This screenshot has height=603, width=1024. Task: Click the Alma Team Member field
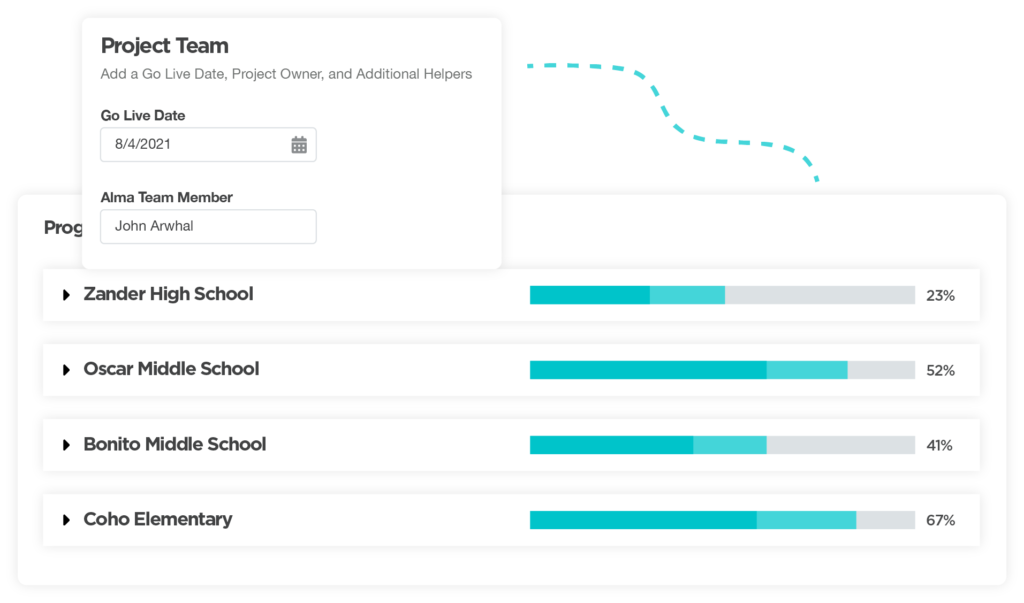pyautogui.click(x=208, y=226)
